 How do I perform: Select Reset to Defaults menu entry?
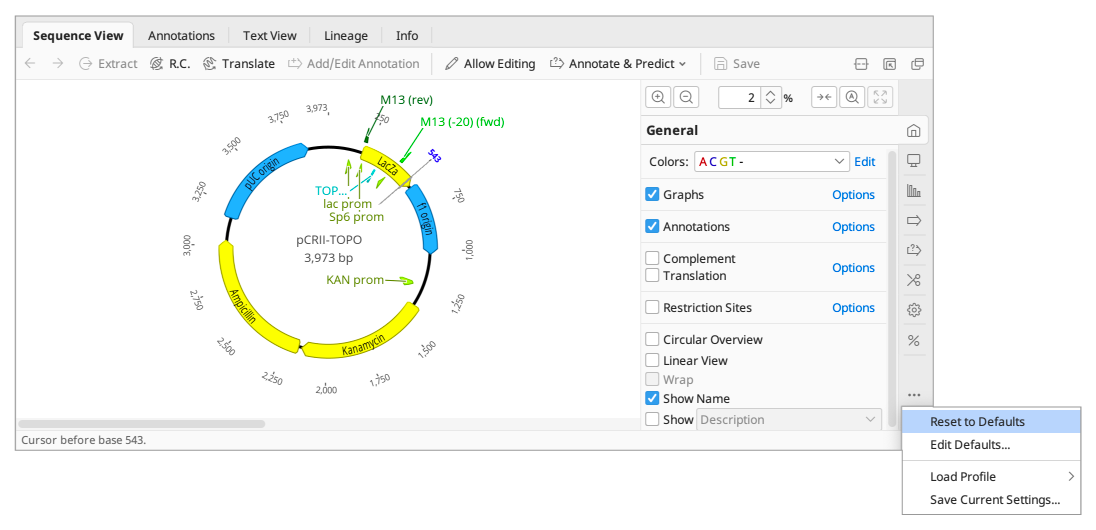tap(977, 422)
